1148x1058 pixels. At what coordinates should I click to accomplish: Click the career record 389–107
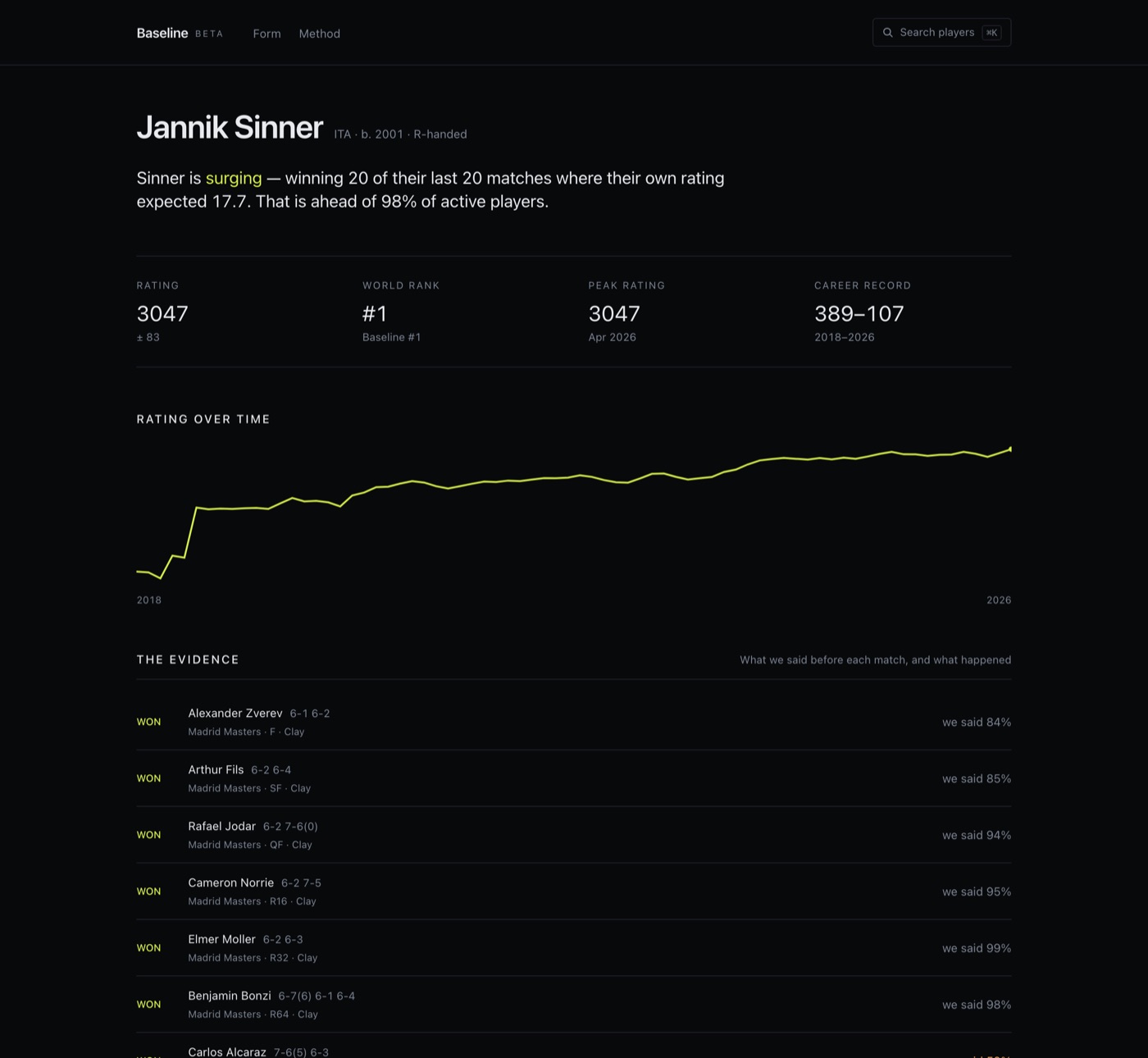coord(859,313)
